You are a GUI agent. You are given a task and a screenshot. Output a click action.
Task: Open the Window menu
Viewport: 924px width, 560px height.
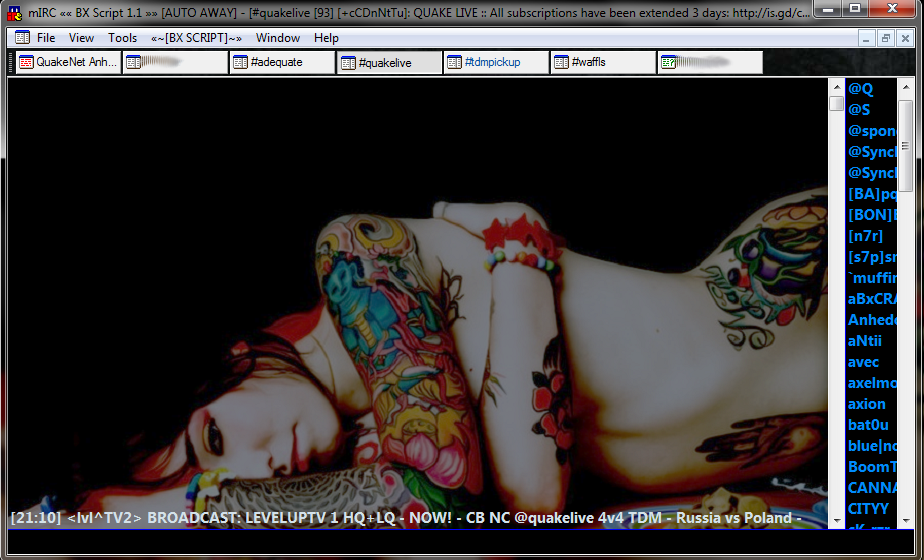pyautogui.click(x=277, y=38)
